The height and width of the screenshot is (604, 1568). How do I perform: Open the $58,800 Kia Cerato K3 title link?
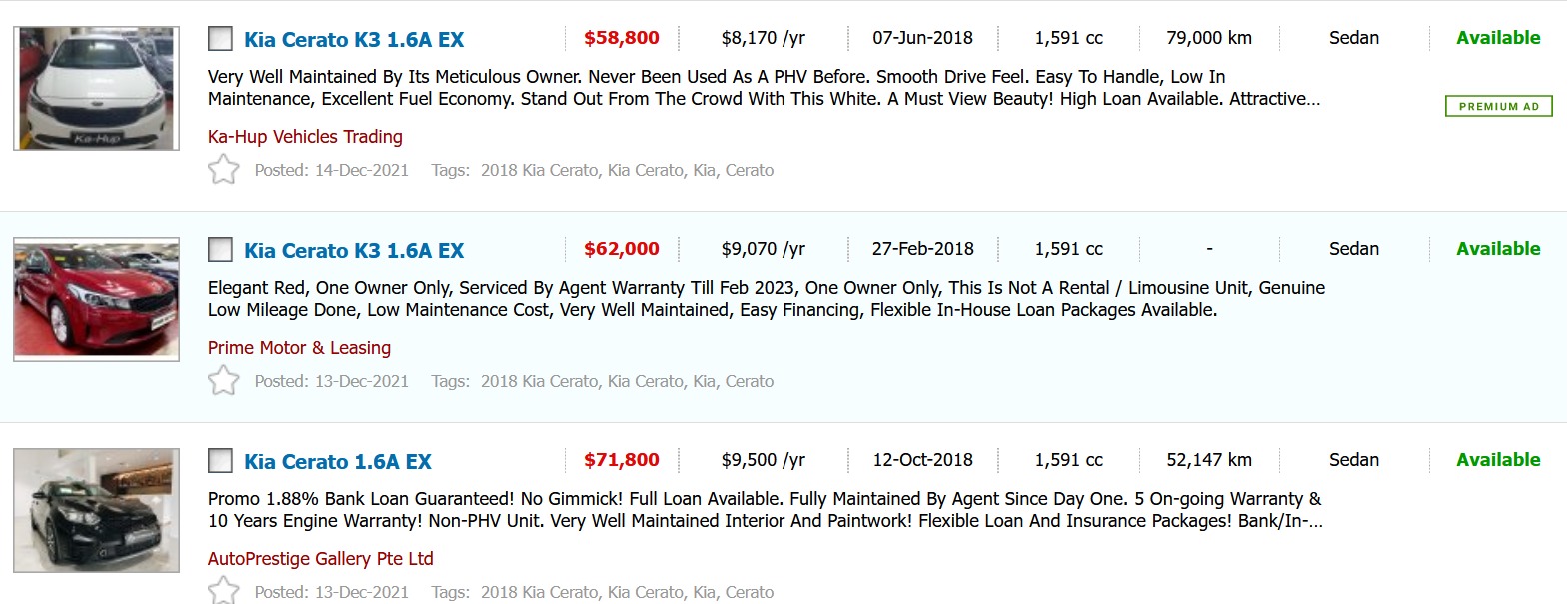point(354,40)
